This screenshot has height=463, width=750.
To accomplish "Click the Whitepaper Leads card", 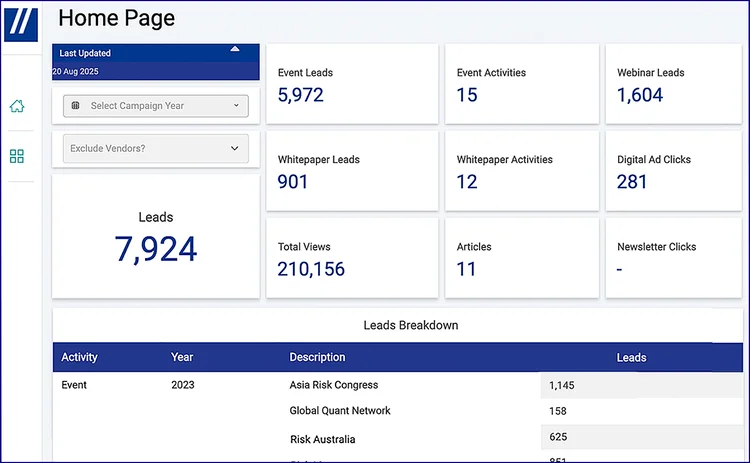I will (x=351, y=171).
